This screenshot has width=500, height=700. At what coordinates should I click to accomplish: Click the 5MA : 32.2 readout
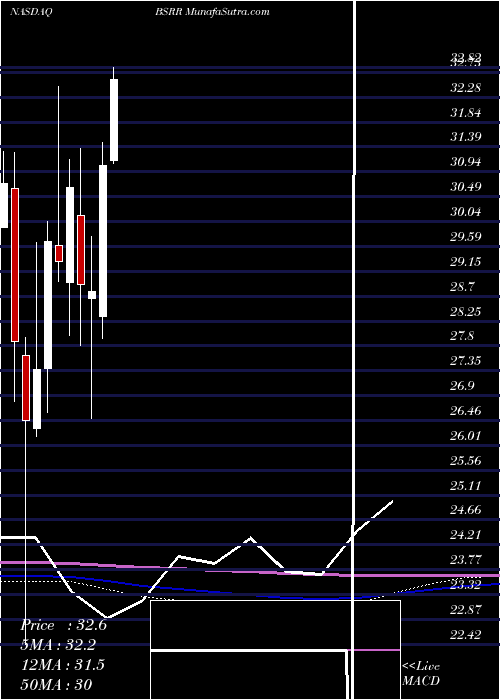tap(58, 645)
